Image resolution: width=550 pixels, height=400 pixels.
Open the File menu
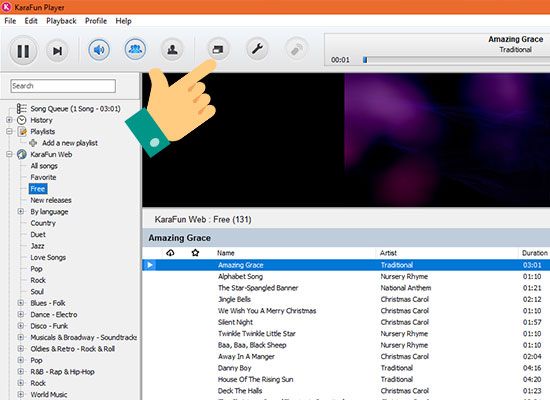[10, 21]
